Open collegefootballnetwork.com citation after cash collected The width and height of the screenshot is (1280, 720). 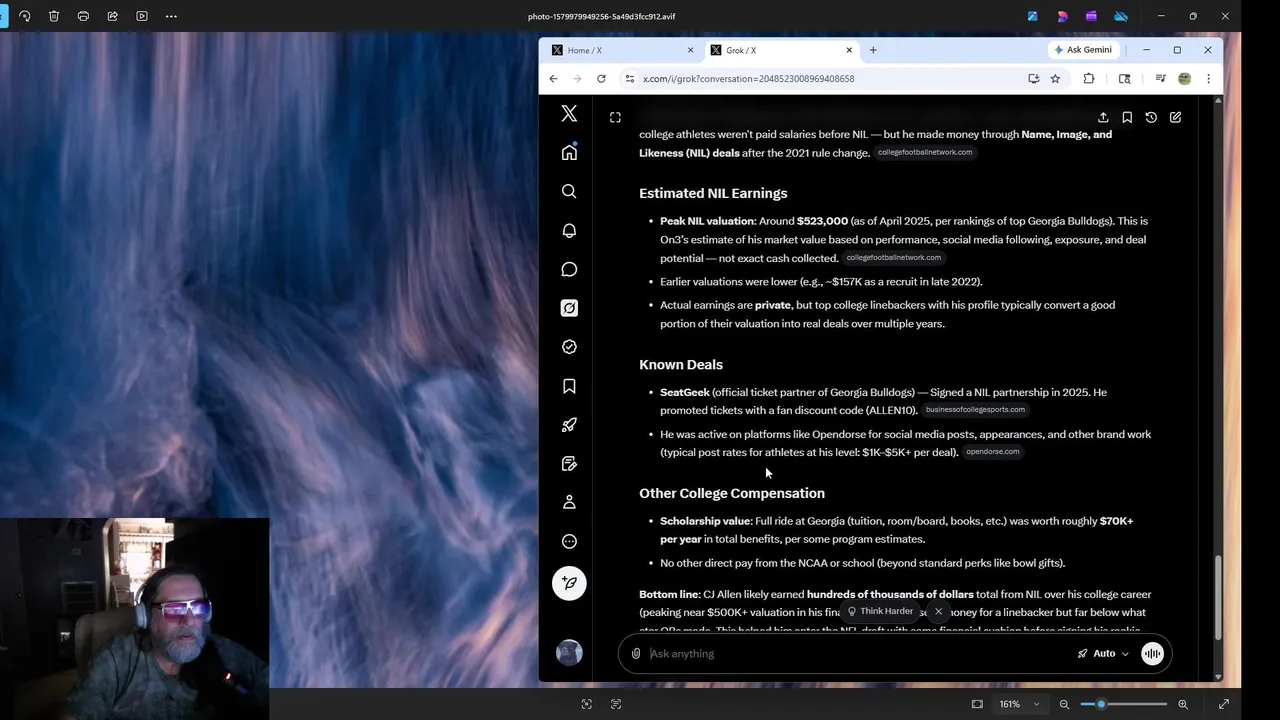point(894,258)
